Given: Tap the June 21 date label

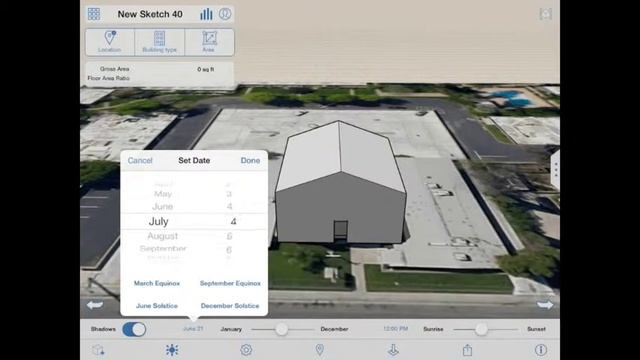Looking at the screenshot, I should pos(193,329).
